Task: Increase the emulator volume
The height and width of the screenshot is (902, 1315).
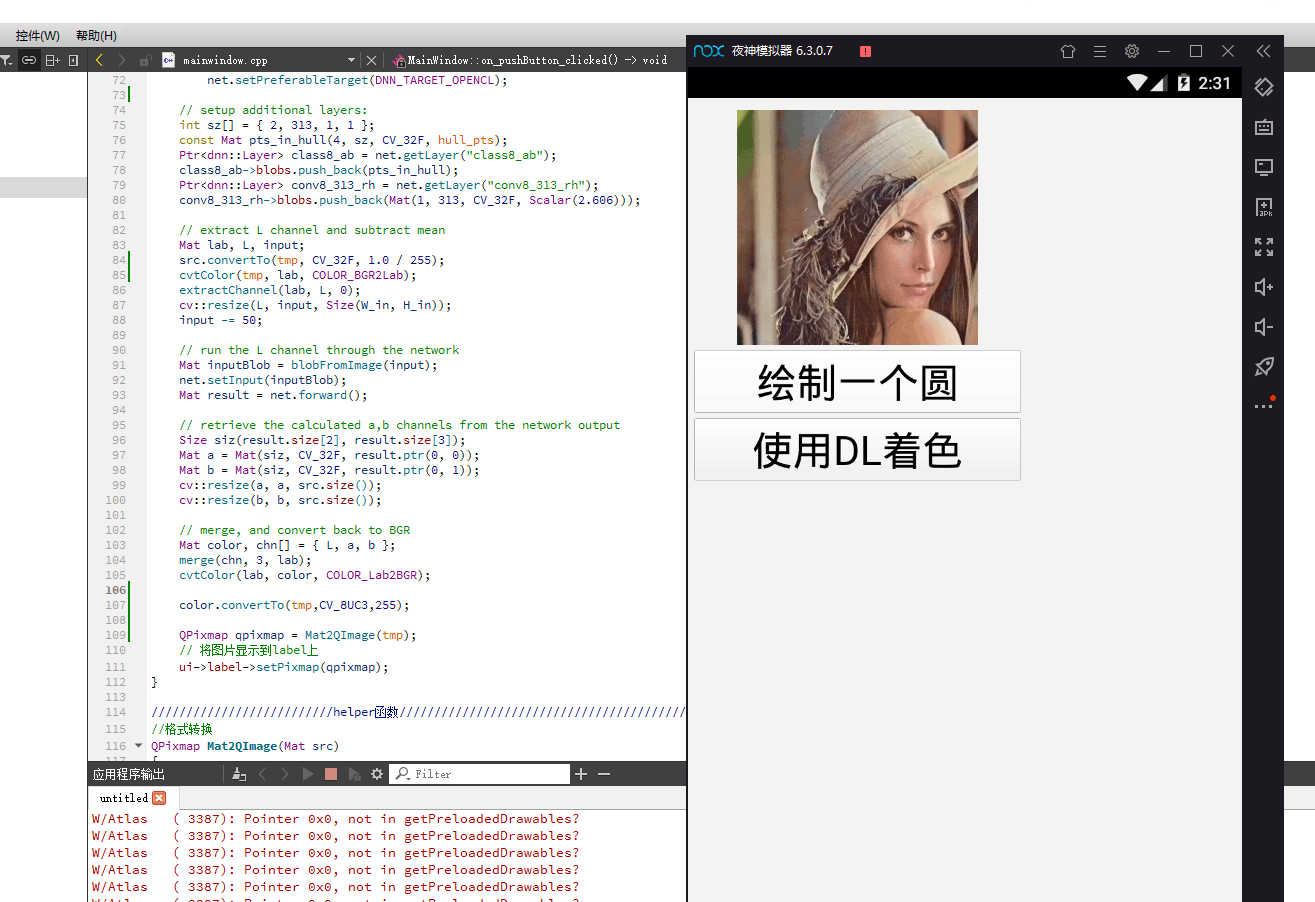Action: pos(1263,287)
